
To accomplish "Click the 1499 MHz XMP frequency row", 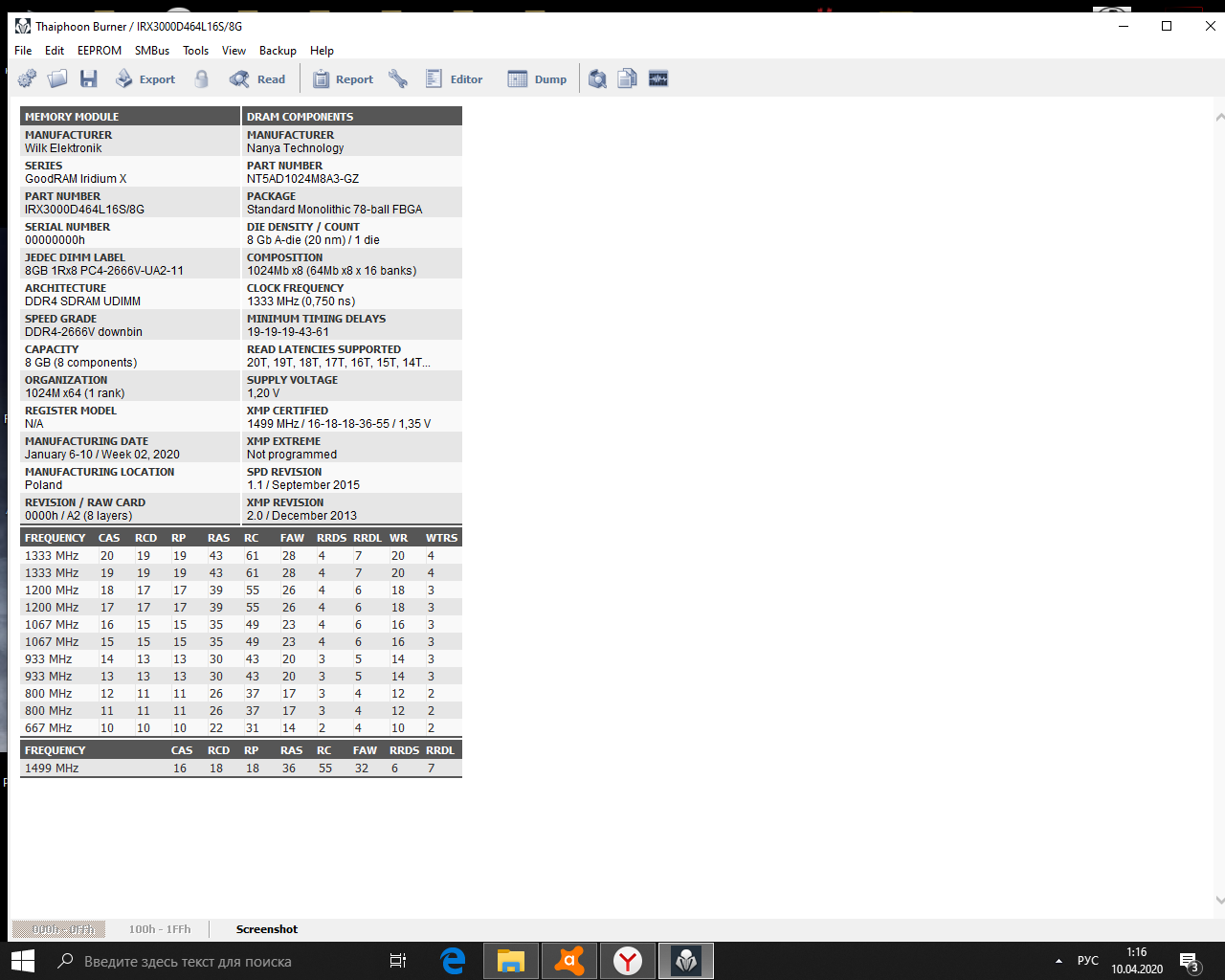I will (x=241, y=768).
